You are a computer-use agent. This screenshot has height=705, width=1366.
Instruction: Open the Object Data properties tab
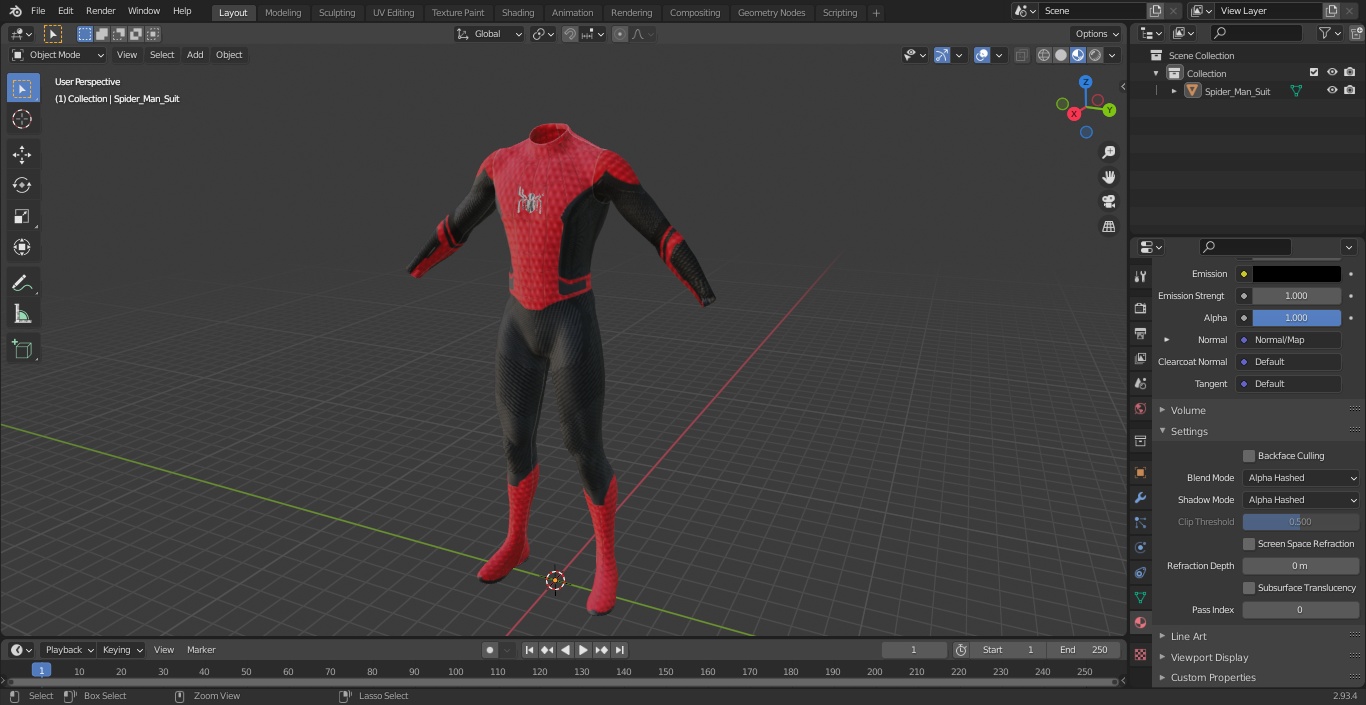[1140, 597]
